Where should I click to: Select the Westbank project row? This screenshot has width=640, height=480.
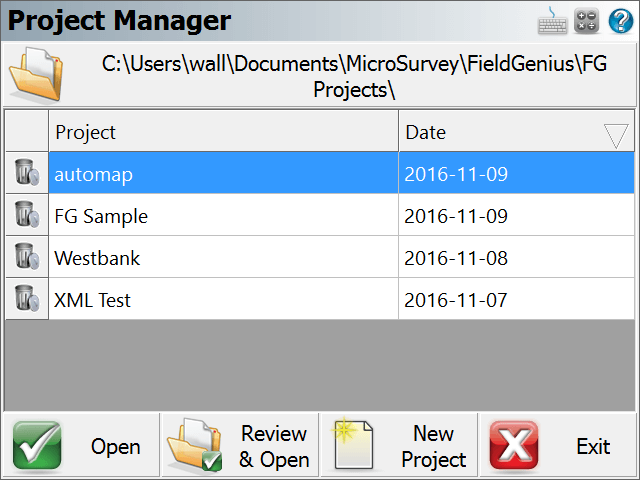point(341,257)
